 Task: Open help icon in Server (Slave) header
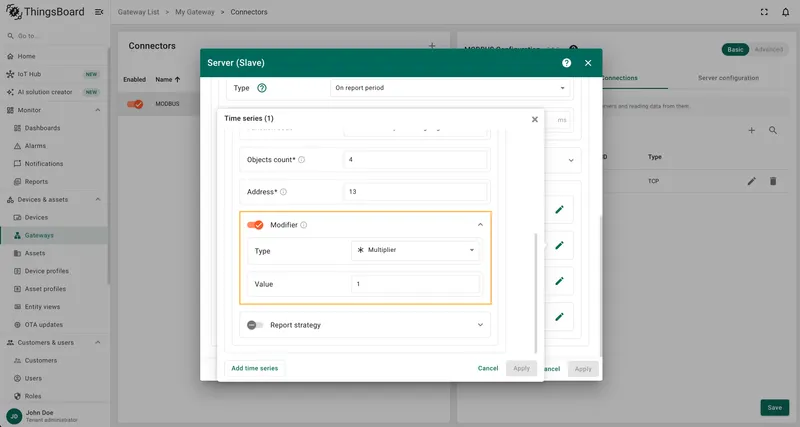566,63
